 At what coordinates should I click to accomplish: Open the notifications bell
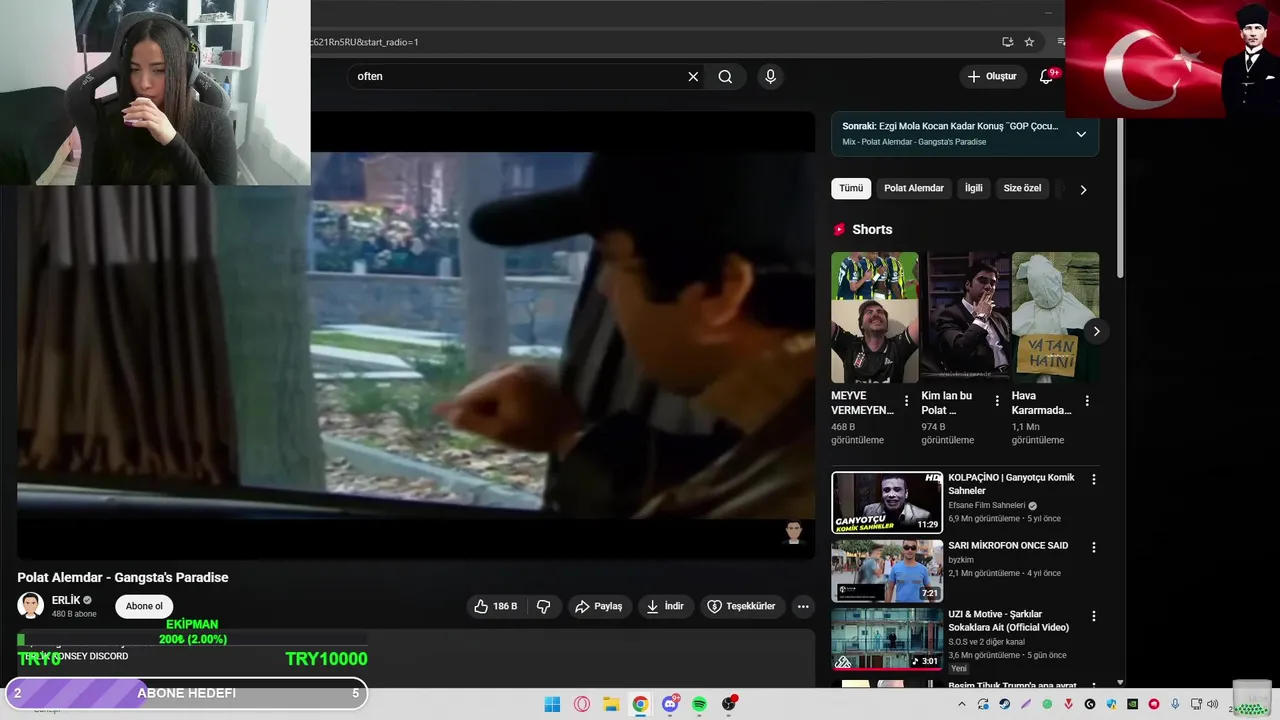click(x=1047, y=76)
